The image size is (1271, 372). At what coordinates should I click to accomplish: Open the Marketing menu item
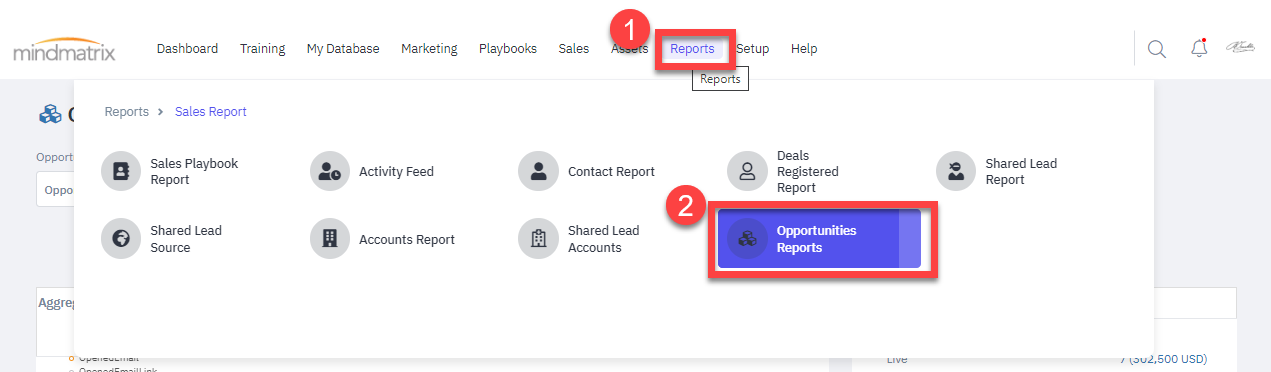tap(429, 48)
